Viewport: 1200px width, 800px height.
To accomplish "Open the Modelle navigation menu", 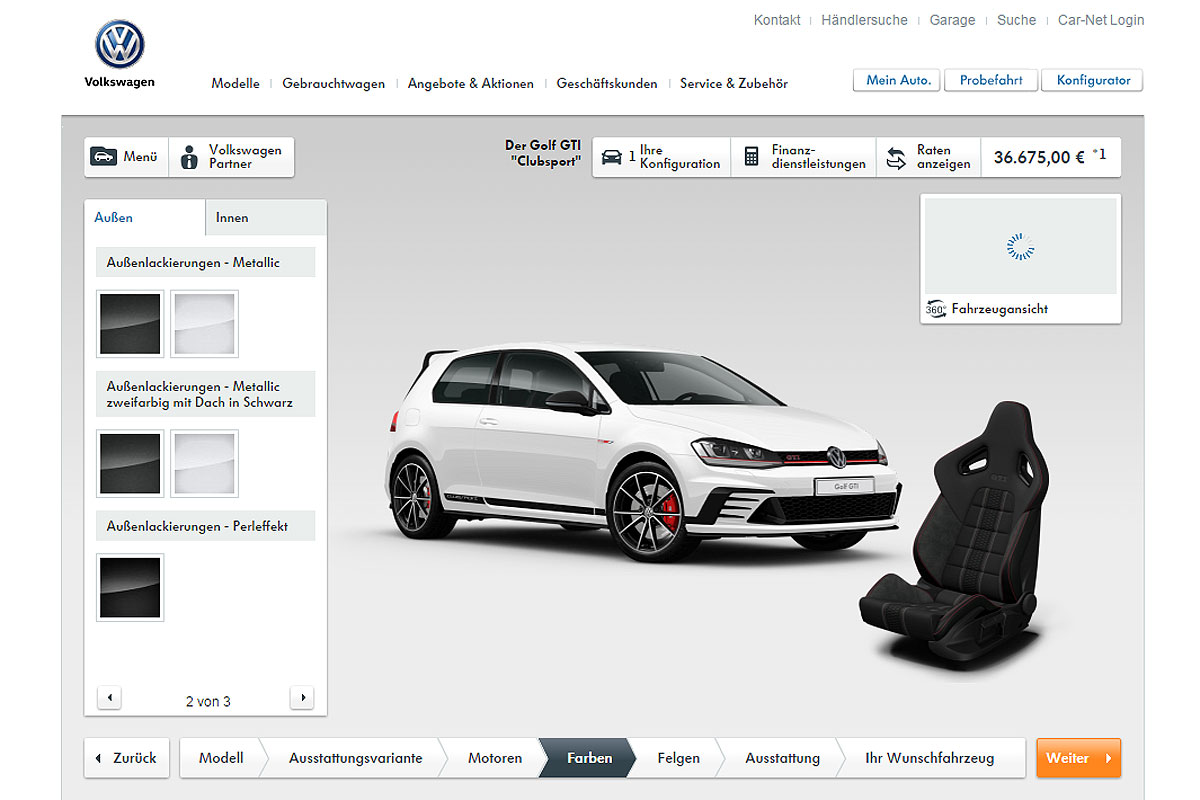I will [x=235, y=84].
